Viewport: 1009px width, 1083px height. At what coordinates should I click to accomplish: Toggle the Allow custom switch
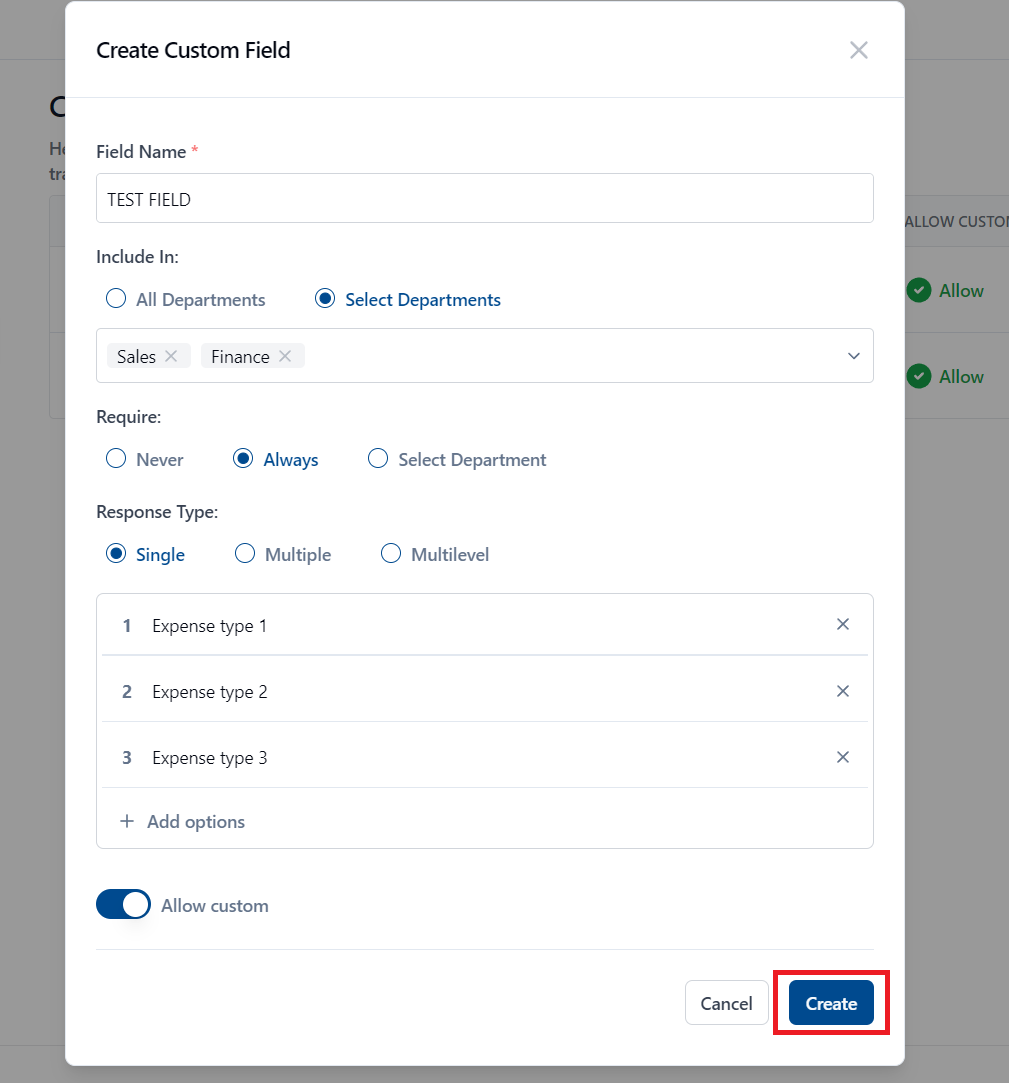[124, 904]
